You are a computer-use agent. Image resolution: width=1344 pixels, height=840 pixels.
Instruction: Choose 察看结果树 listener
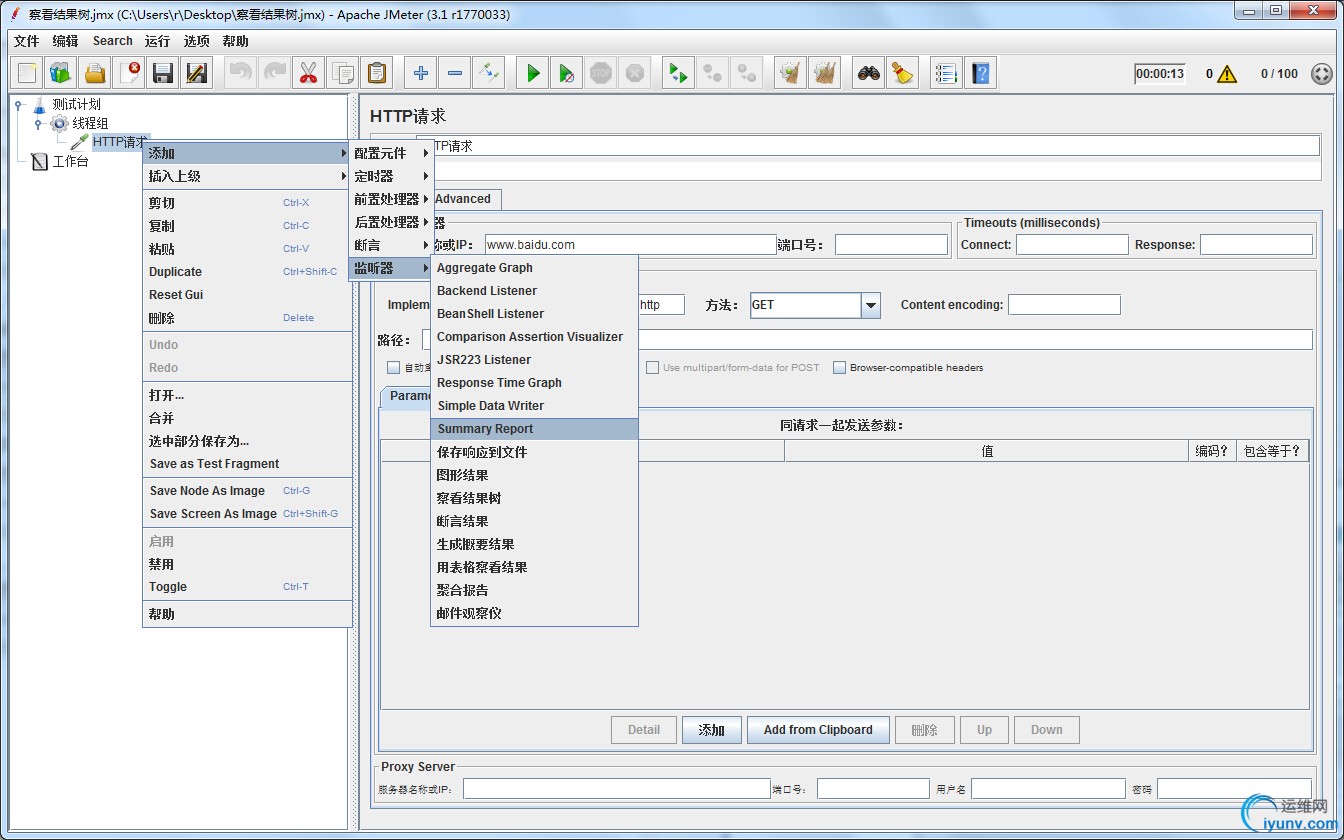[534, 498]
